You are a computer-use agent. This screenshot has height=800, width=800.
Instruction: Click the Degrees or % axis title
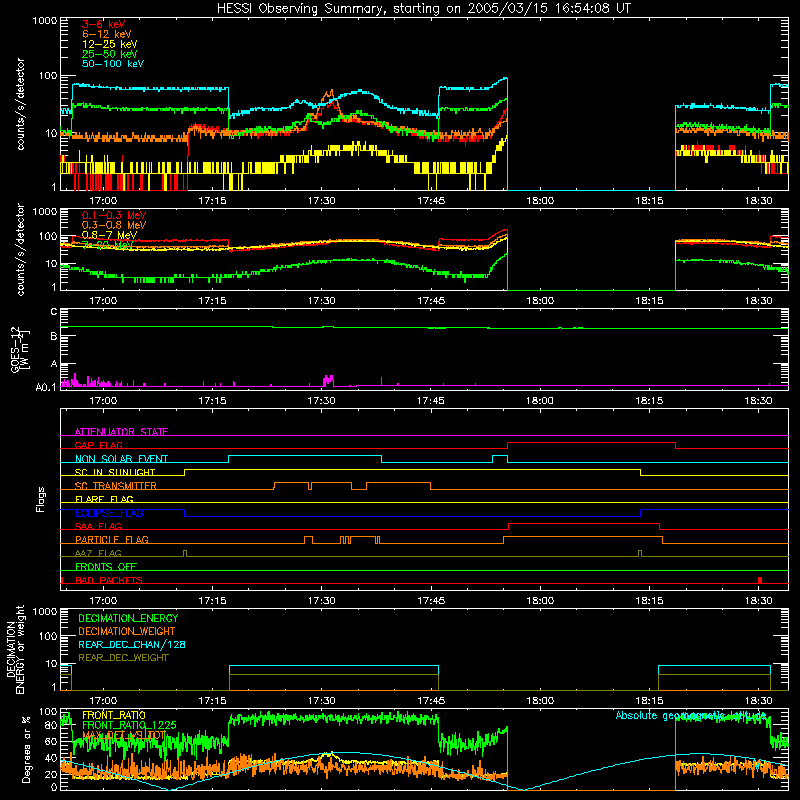coord(26,750)
